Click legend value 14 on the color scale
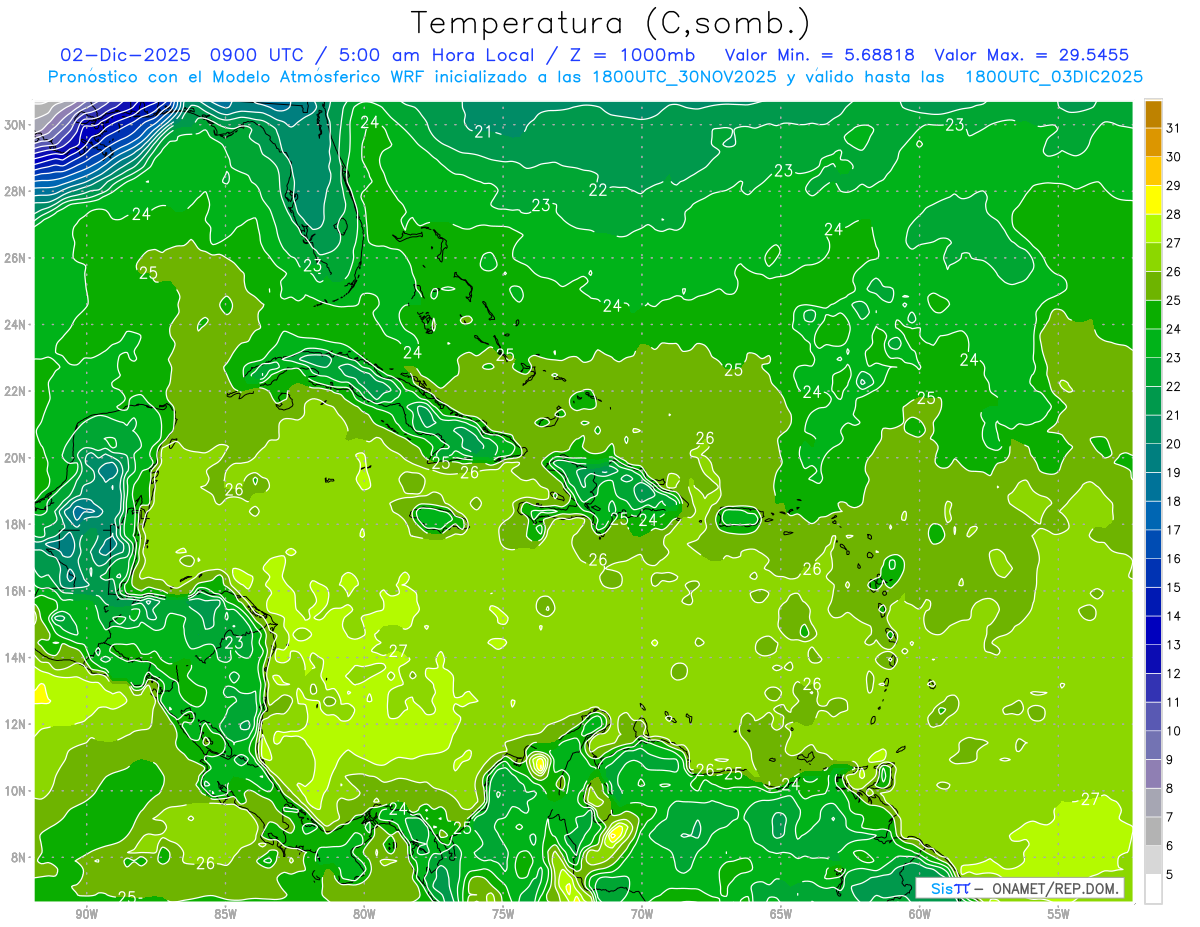 pyautogui.click(x=1173, y=616)
